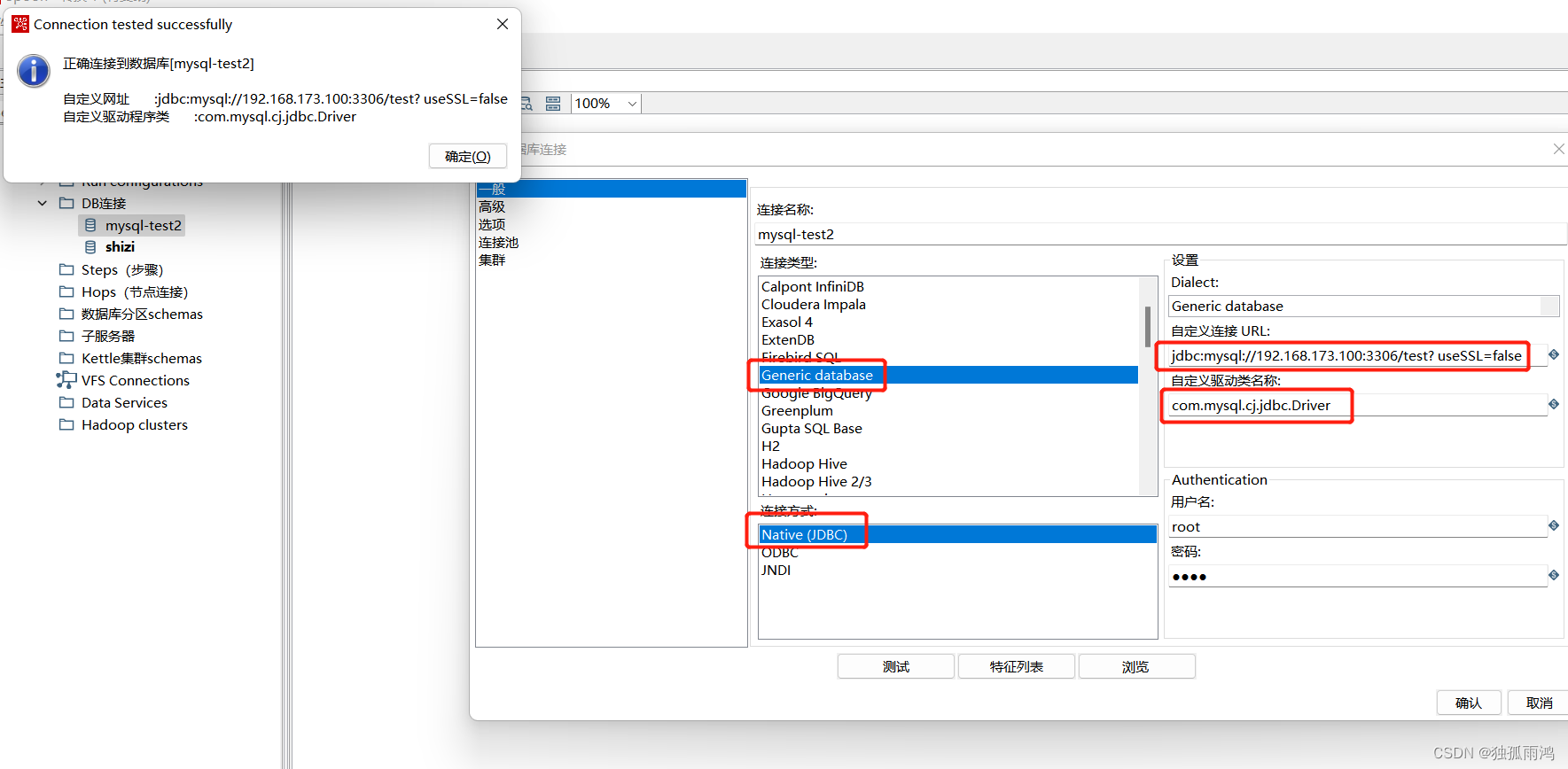Select the Data Services folder
Screen dimensions: 1568x769
coord(124,402)
